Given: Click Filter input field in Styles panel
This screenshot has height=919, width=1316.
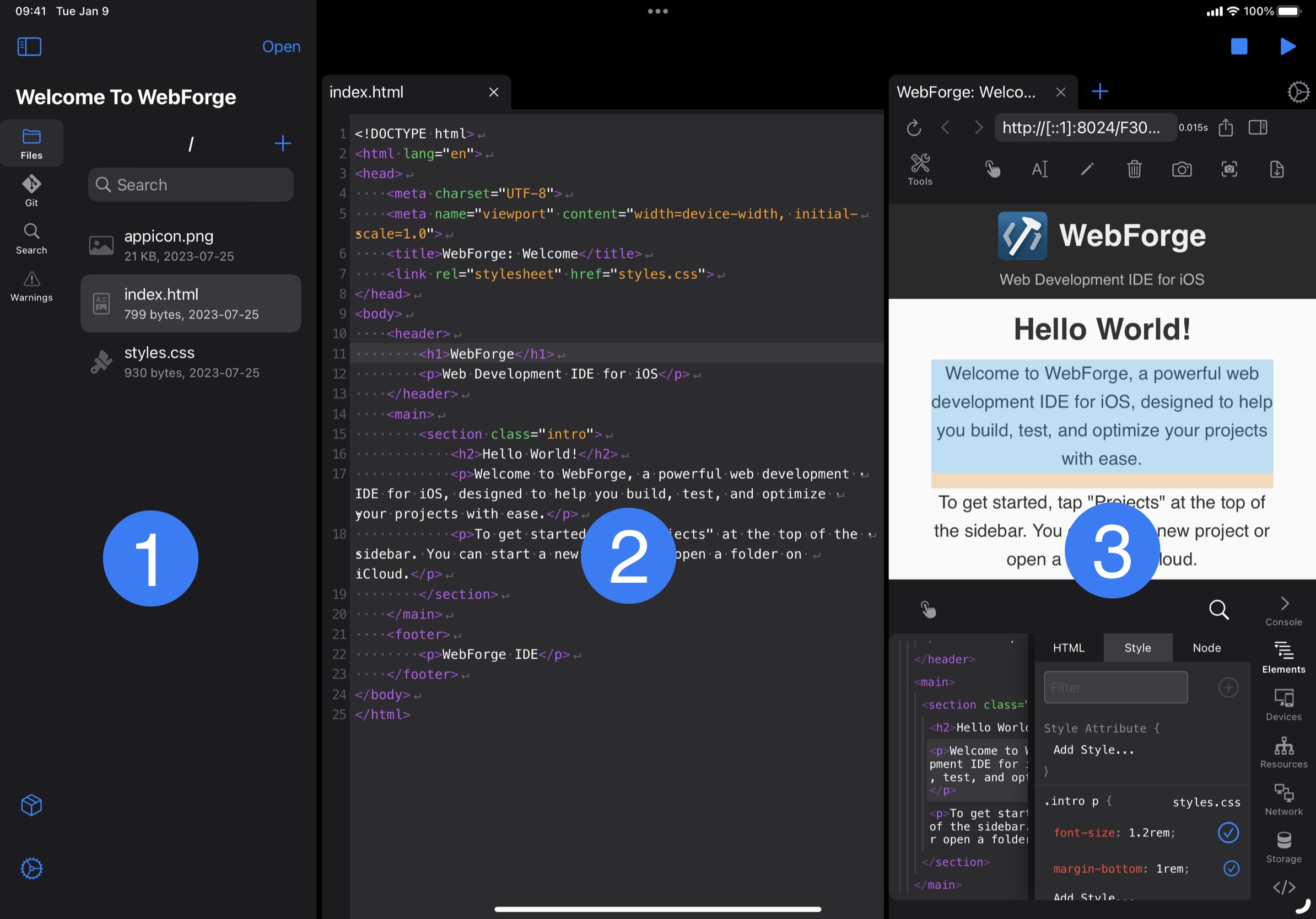Looking at the screenshot, I should [x=1114, y=687].
